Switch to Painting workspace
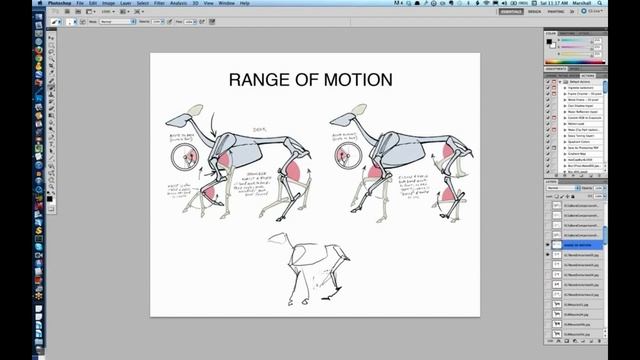 tap(556, 11)
